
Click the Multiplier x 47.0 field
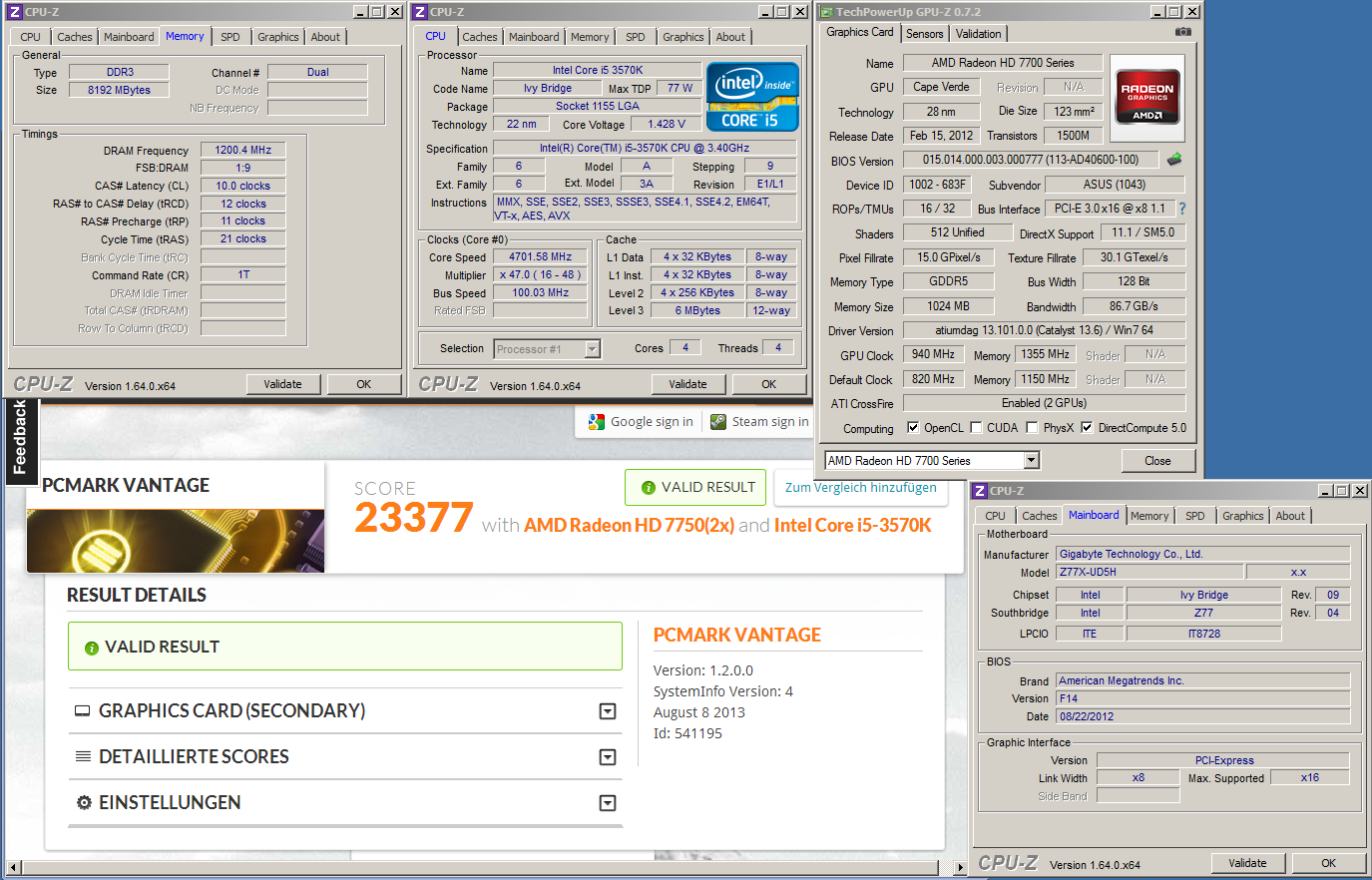[x=541, y=275]
